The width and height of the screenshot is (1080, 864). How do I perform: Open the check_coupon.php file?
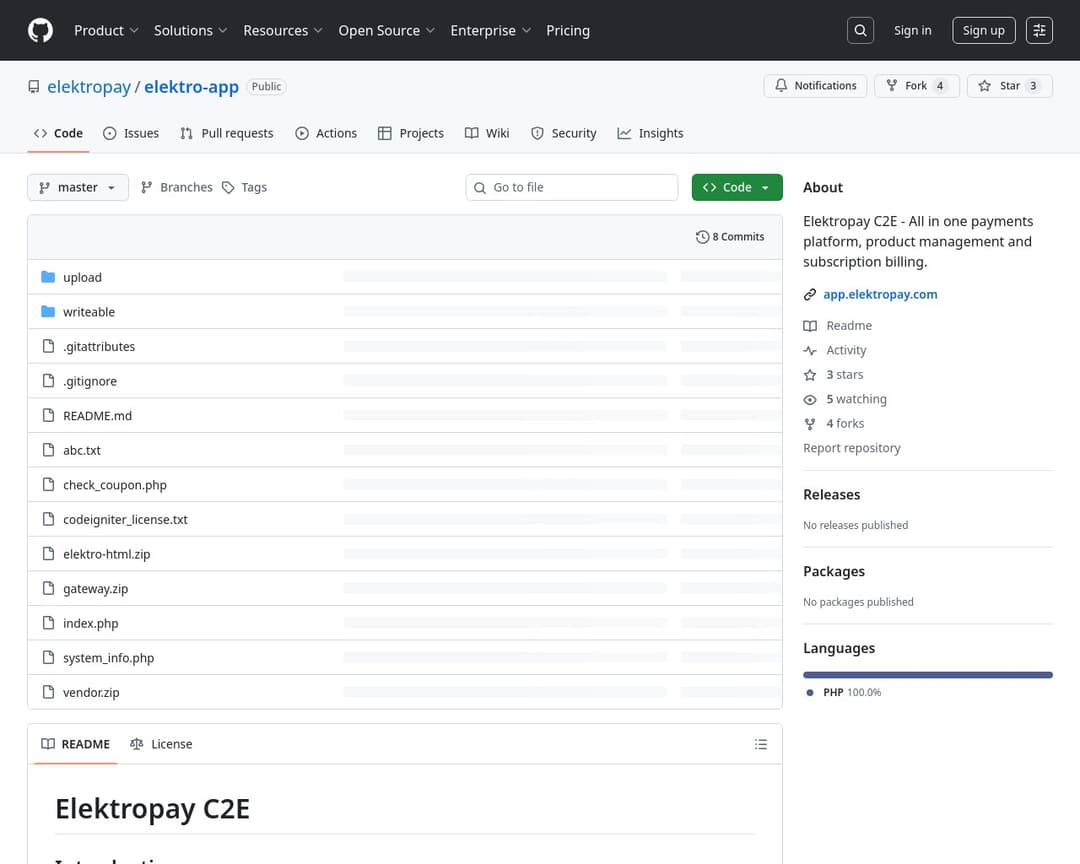pos(115,484)
